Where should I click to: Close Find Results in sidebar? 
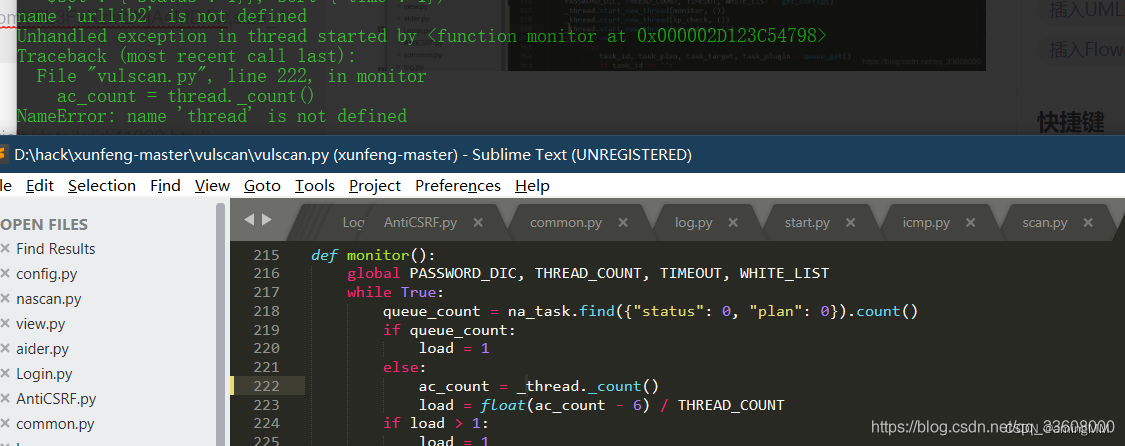[5, 249]
